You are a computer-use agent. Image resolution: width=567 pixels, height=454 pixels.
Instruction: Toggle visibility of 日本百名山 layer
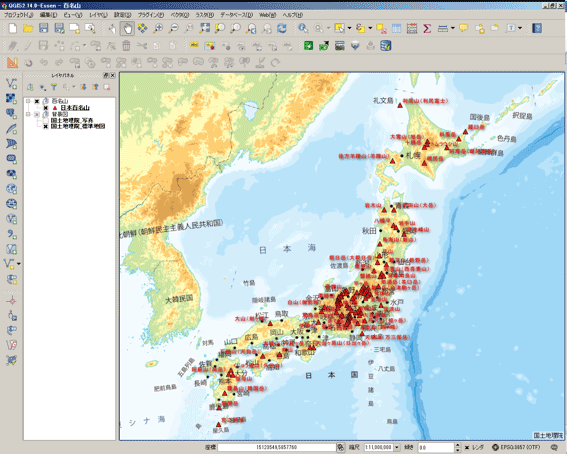click(46, 108)
